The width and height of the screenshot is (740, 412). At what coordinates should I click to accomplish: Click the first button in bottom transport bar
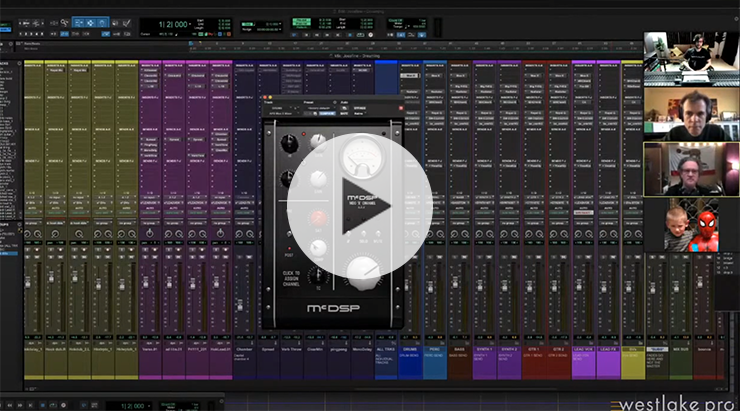coord(9,405)
